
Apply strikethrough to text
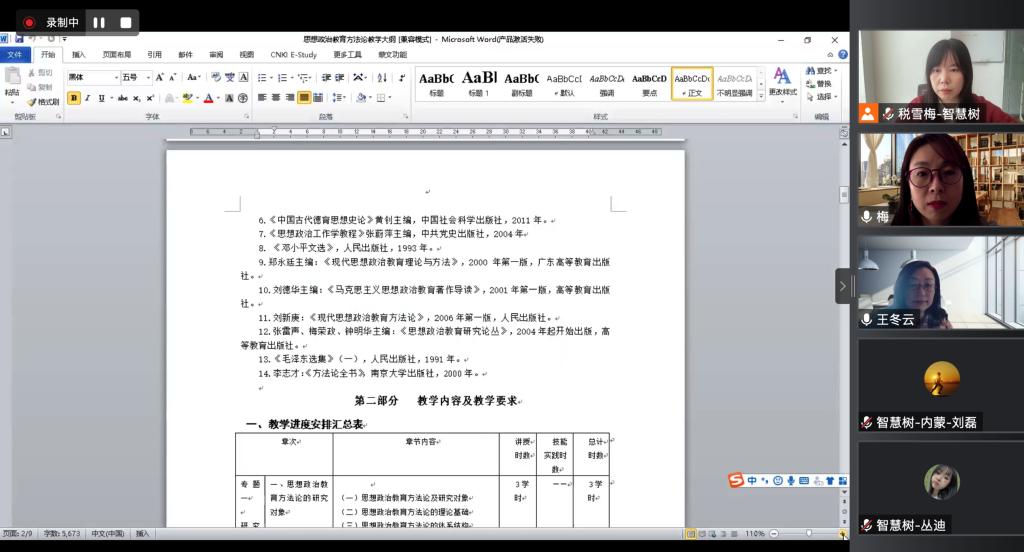[122, 98]
